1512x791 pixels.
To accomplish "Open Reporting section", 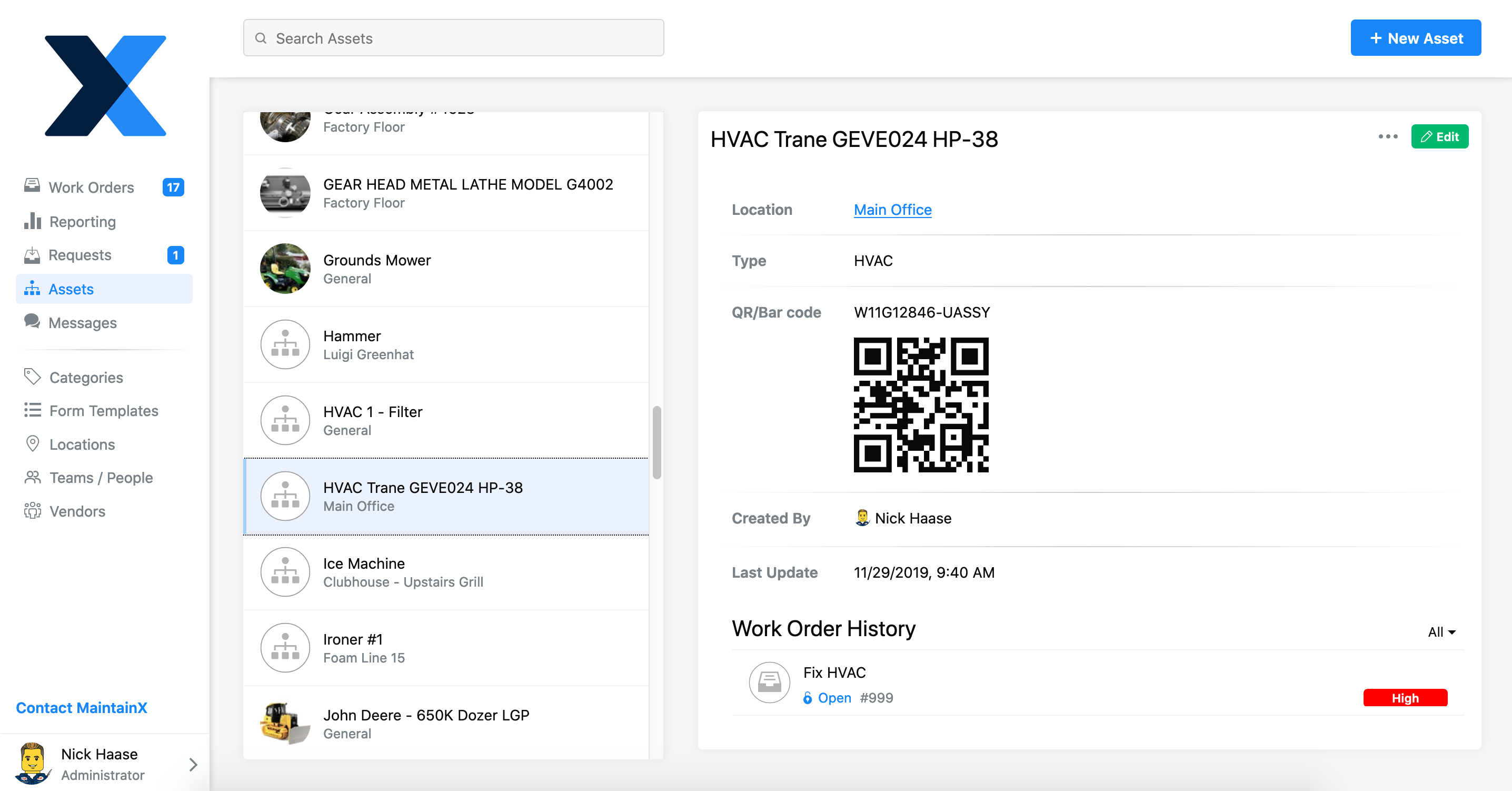I will click(104, 221).
